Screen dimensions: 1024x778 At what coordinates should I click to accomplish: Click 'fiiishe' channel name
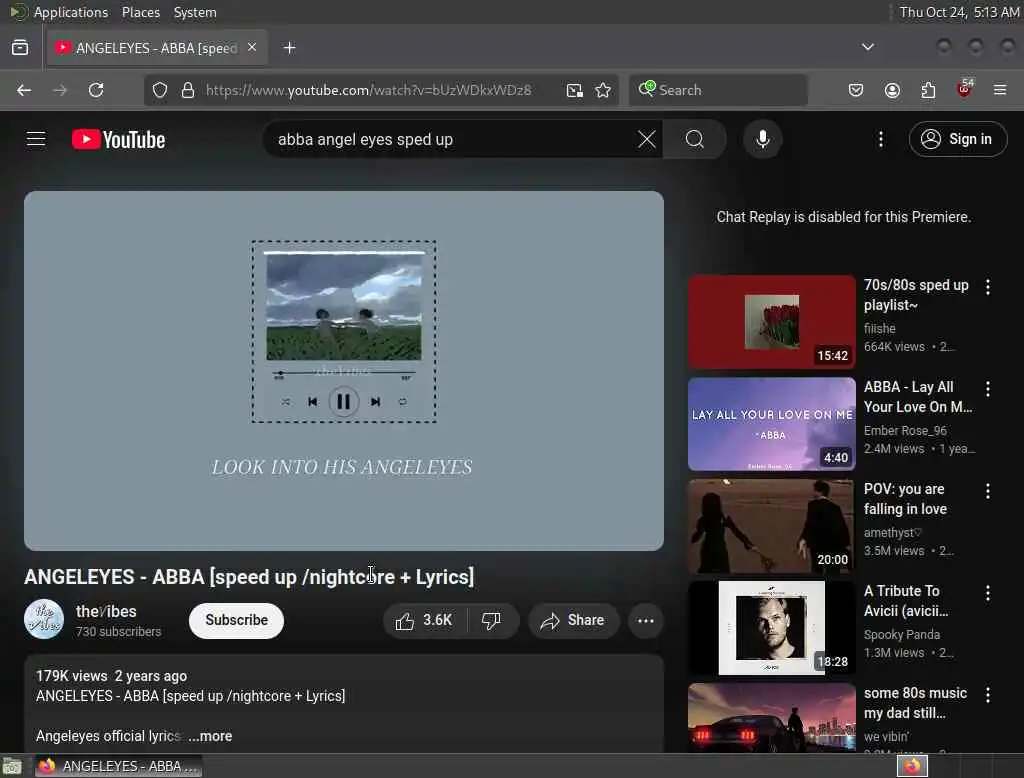point(879,329)
